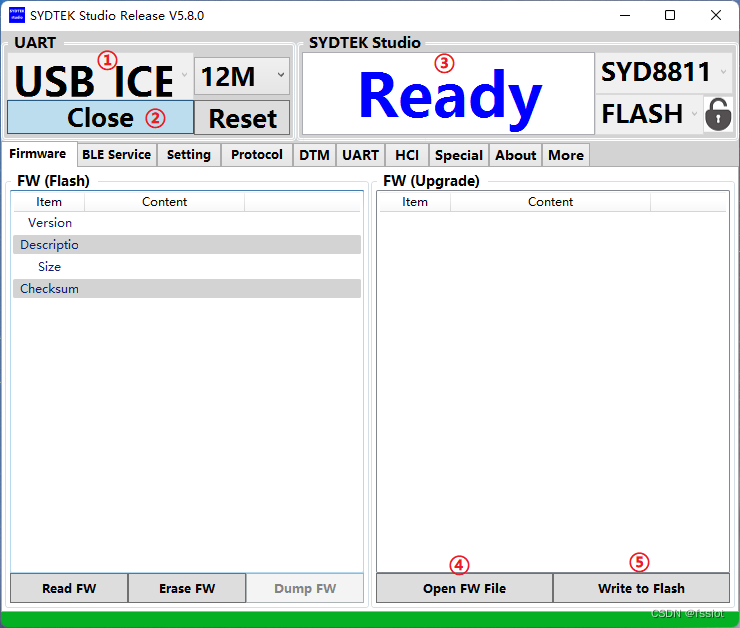Open the UART tab
Screen dimensions: 740x628
361,155
